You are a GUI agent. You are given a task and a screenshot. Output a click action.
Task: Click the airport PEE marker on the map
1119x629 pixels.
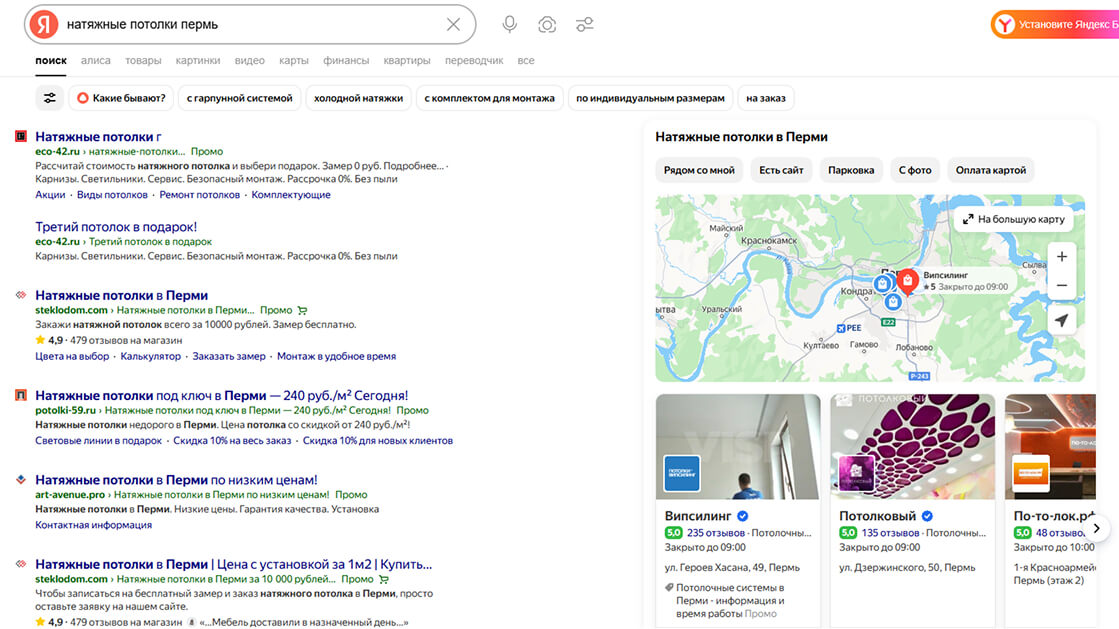pyautogui.click(x=849, y=328)
